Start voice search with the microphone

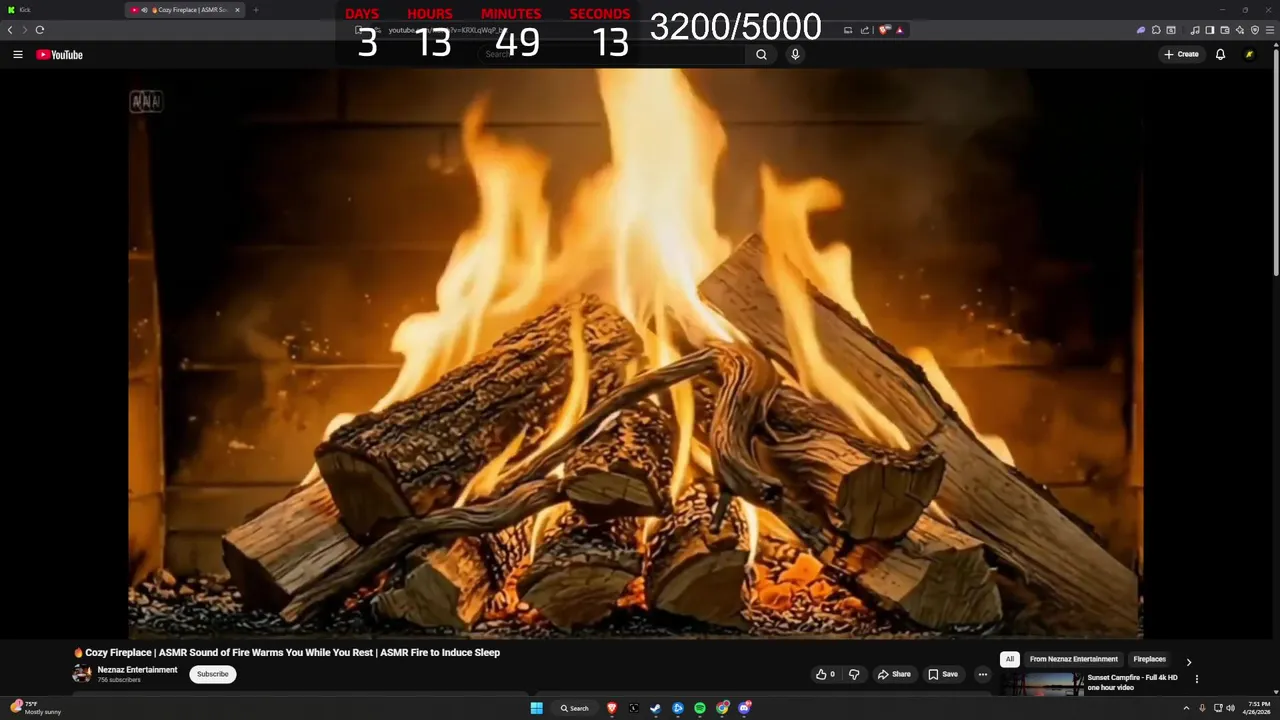(795, 55)
